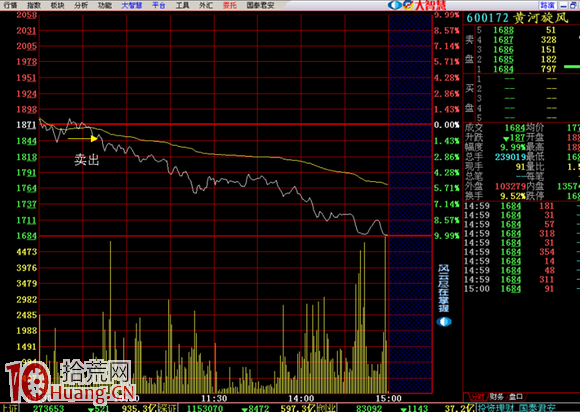Select the 15:00 tick row volume 91
580x412 pixels.
tap(522, 289)
